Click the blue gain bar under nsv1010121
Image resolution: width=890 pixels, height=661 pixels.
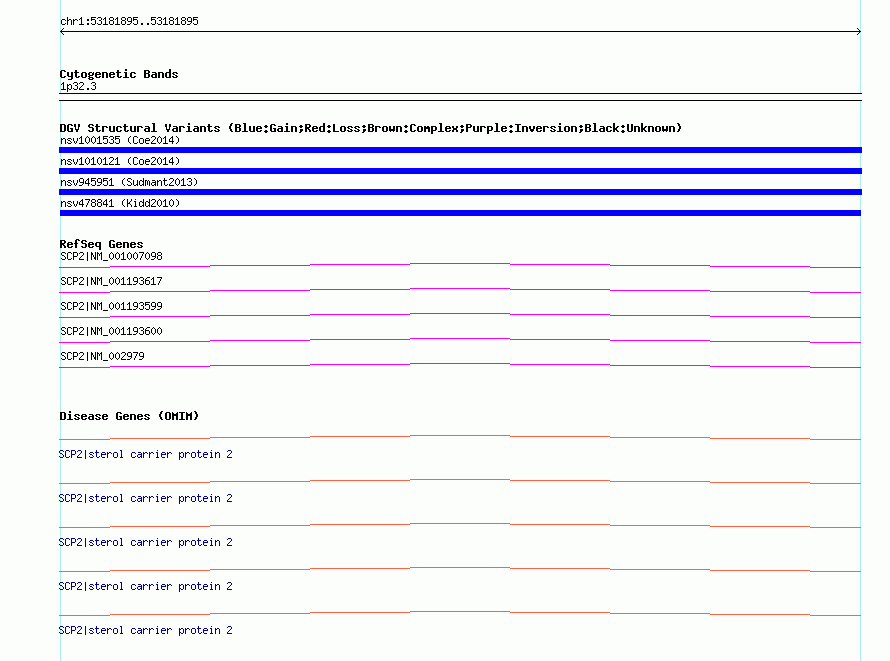460,171
